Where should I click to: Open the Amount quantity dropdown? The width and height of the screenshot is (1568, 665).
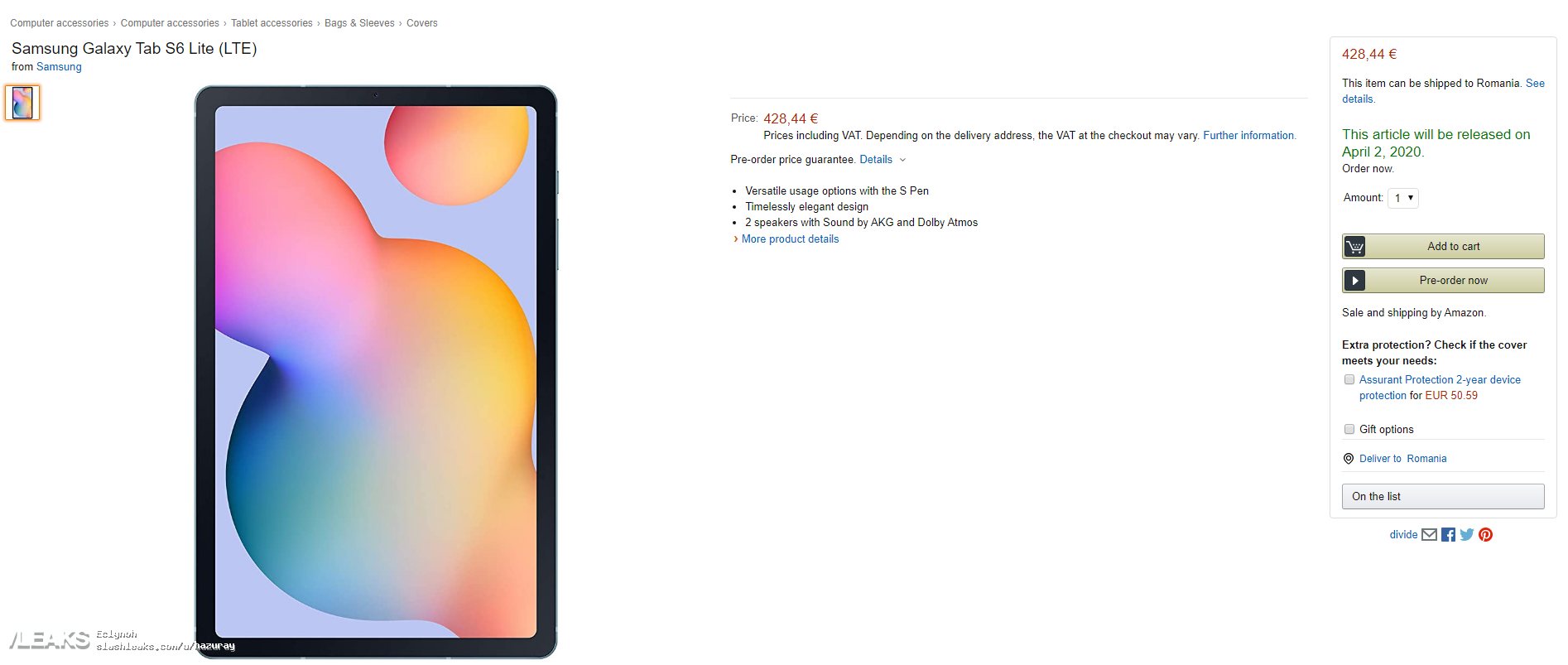click(1403, 199)
